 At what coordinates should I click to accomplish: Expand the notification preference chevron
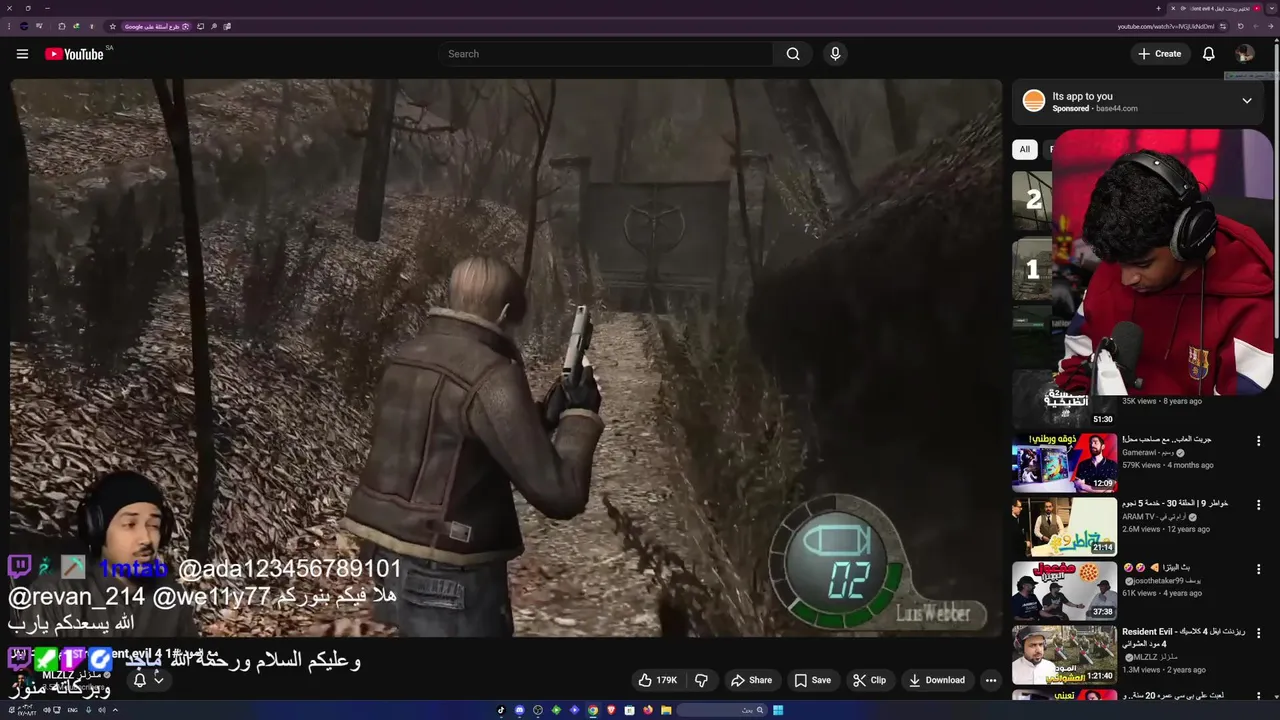tap(158, 680)
